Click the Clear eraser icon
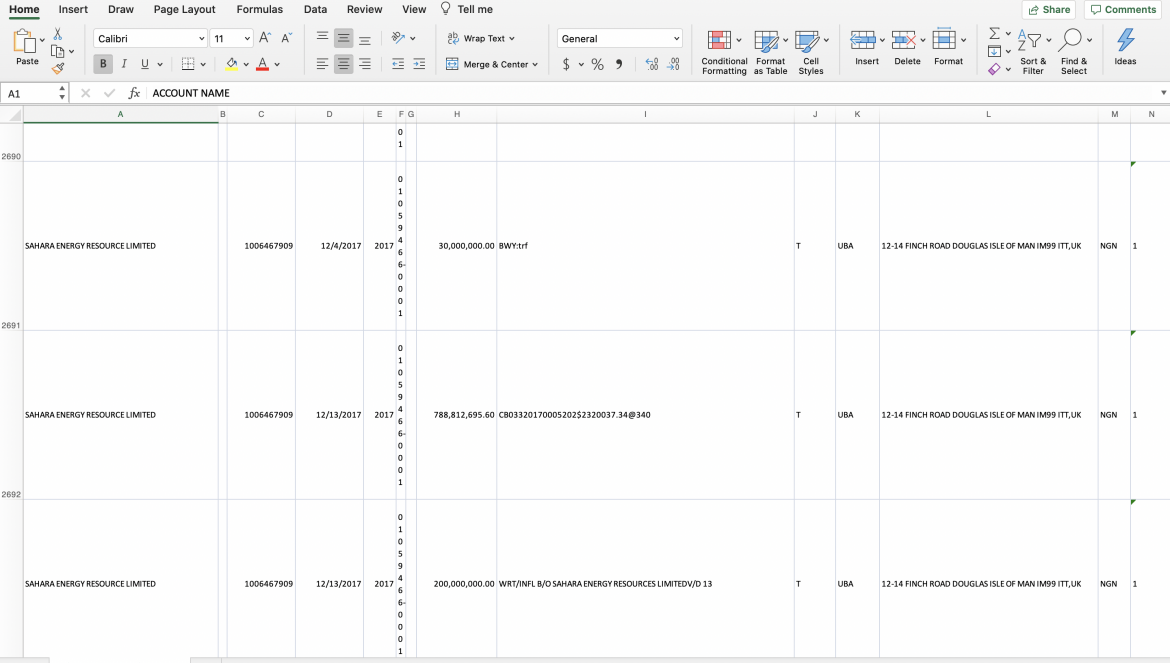Image resolution: width=1170 pixels, height=663 pixels. tap(994, 69)
